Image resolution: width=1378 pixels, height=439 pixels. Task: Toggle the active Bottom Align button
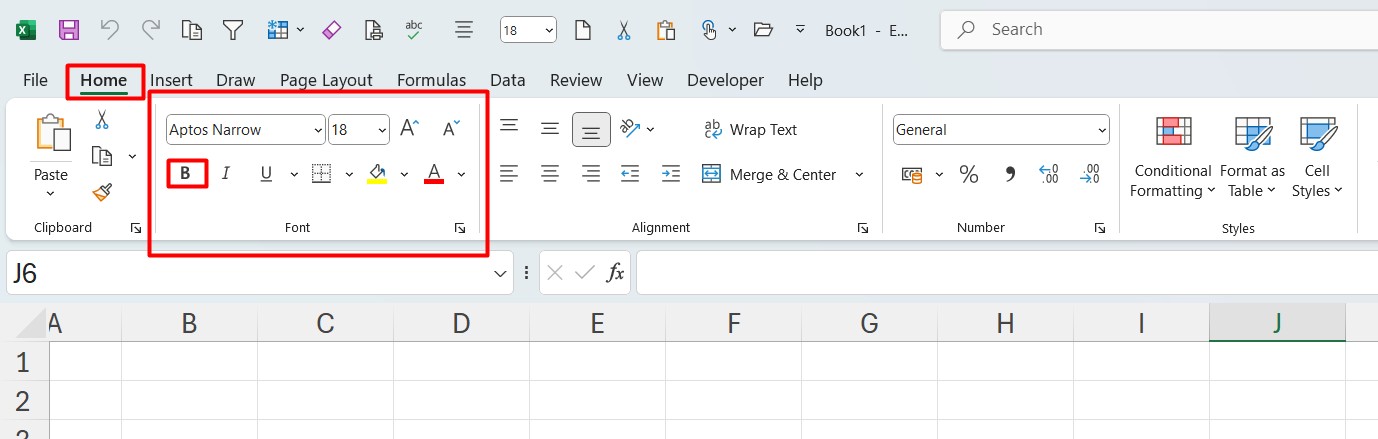tap(591, 129)
